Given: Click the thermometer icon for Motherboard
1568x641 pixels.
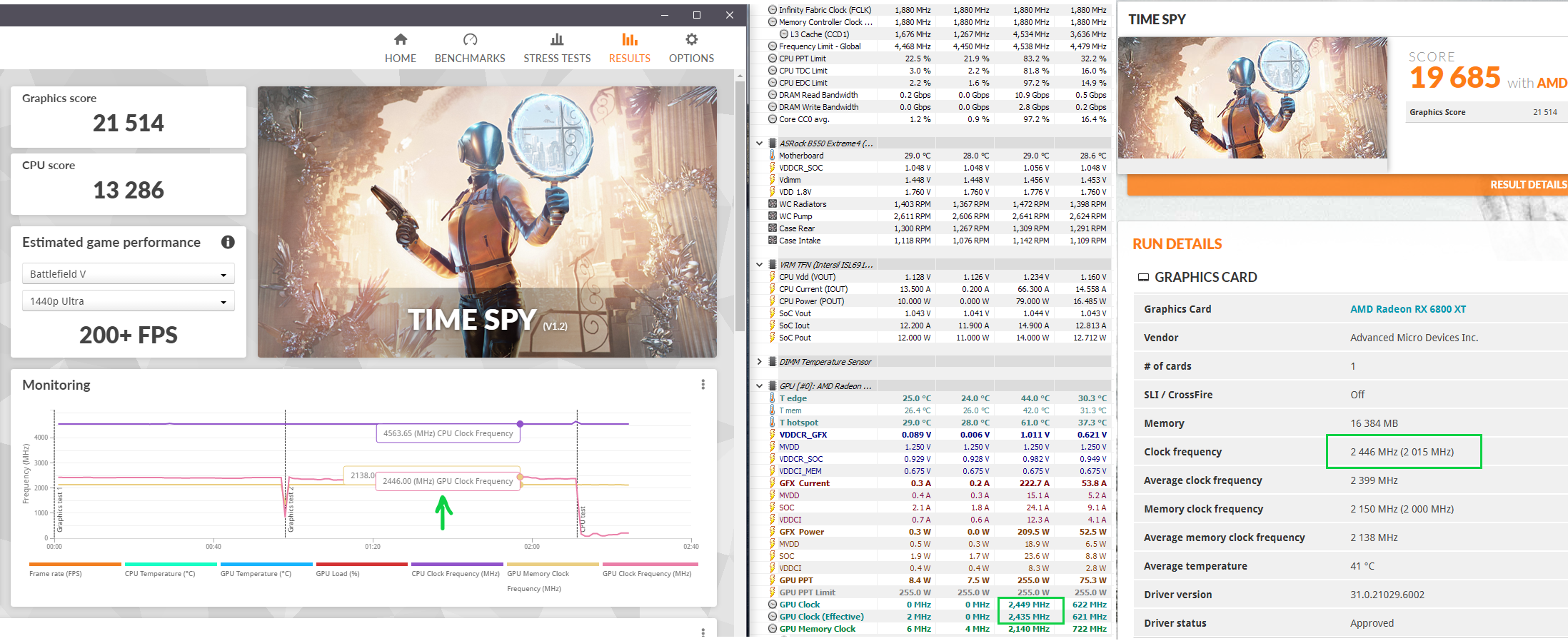Looking at the screenshot, I should (773, 156).
